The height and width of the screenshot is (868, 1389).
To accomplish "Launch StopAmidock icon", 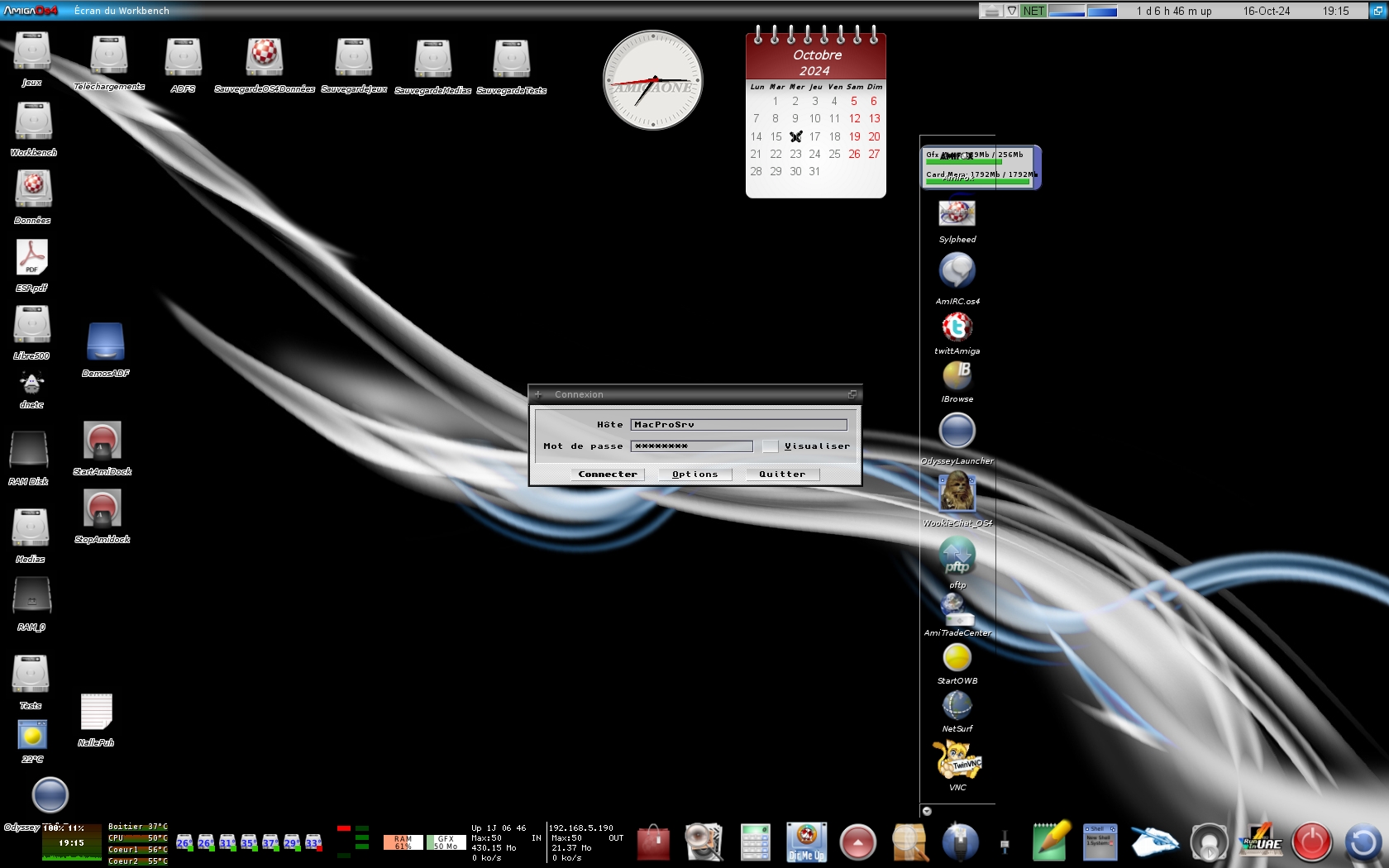I will click(x=103, y=509).
